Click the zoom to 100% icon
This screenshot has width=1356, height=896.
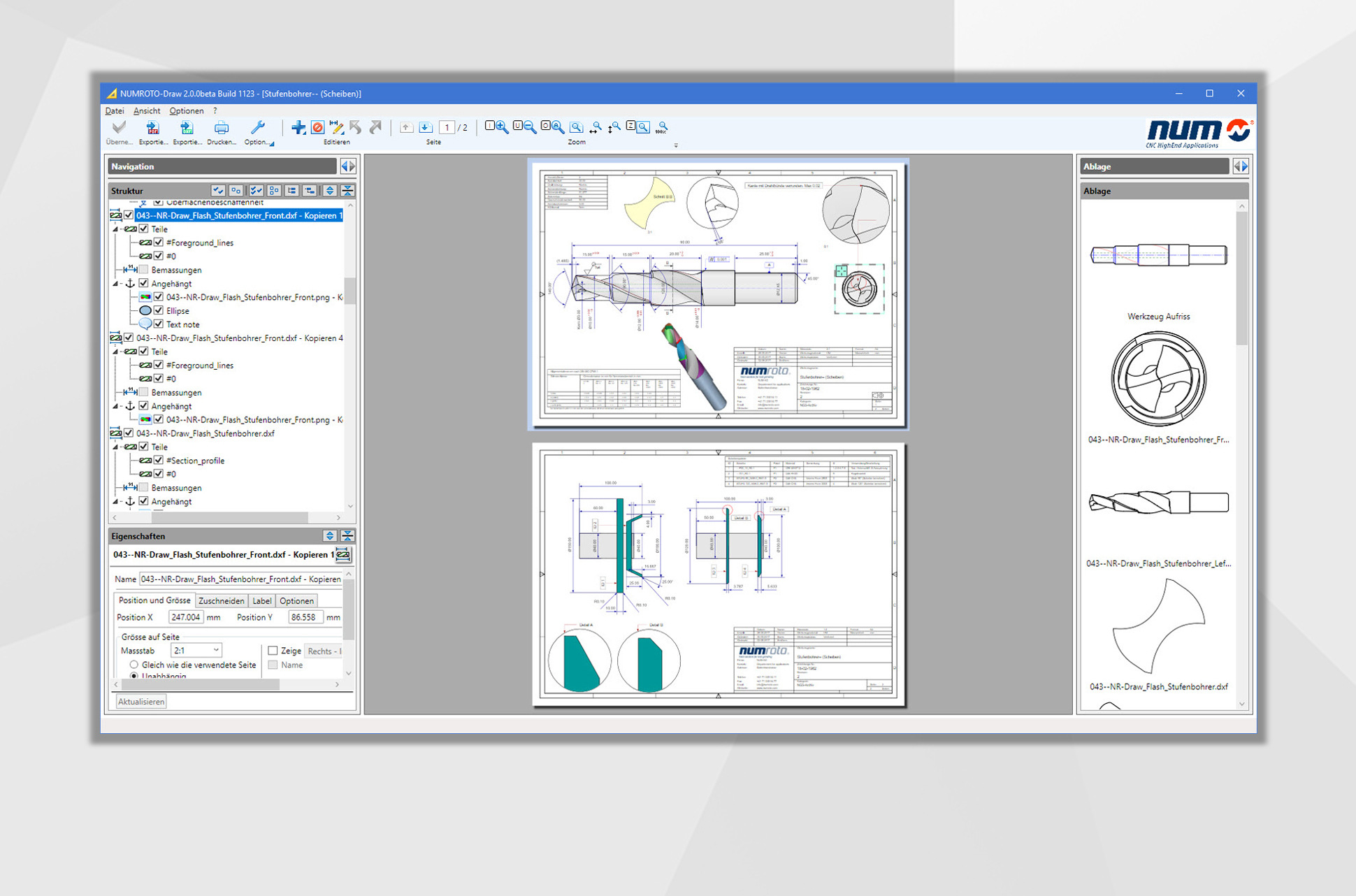tap(662, 128)
